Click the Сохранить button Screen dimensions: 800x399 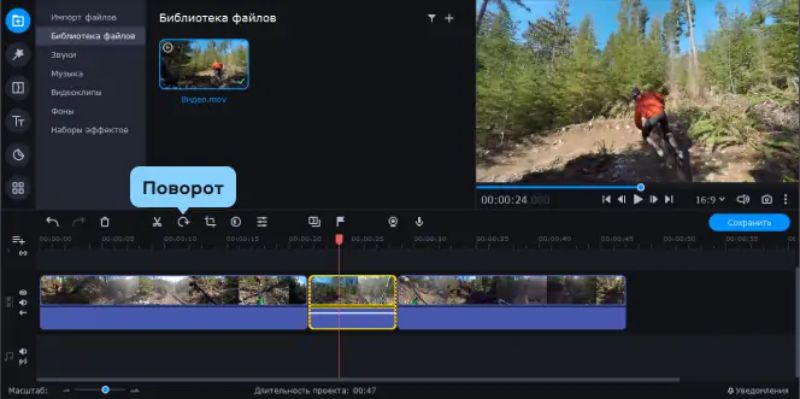(x=749, y=222)
